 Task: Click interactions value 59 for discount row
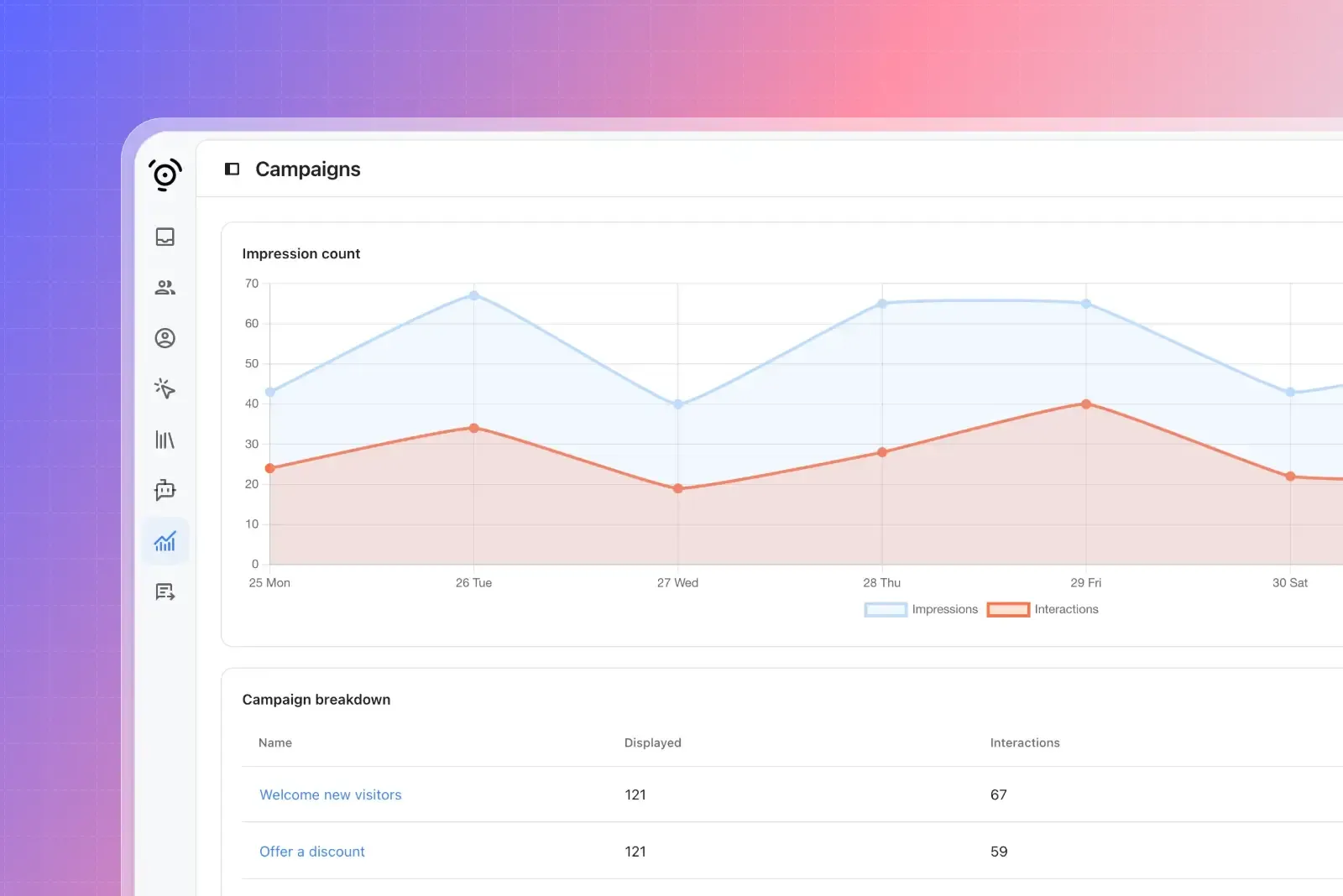tap(999, 852)
